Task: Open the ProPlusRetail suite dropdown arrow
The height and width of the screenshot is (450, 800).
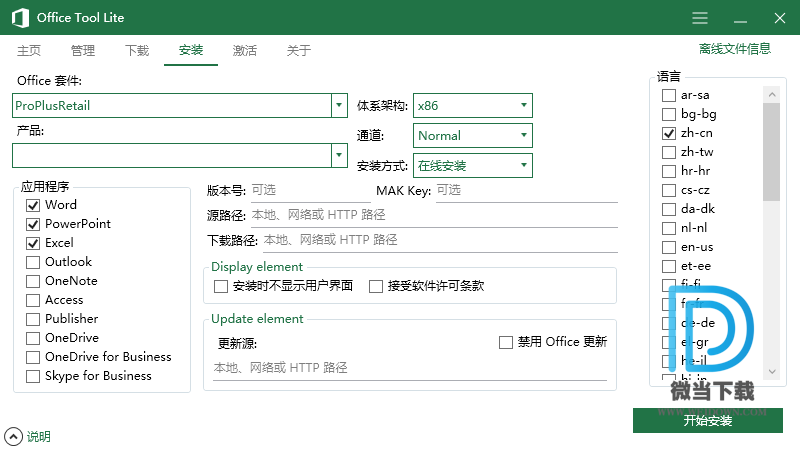Action: (x=339, y=106)
